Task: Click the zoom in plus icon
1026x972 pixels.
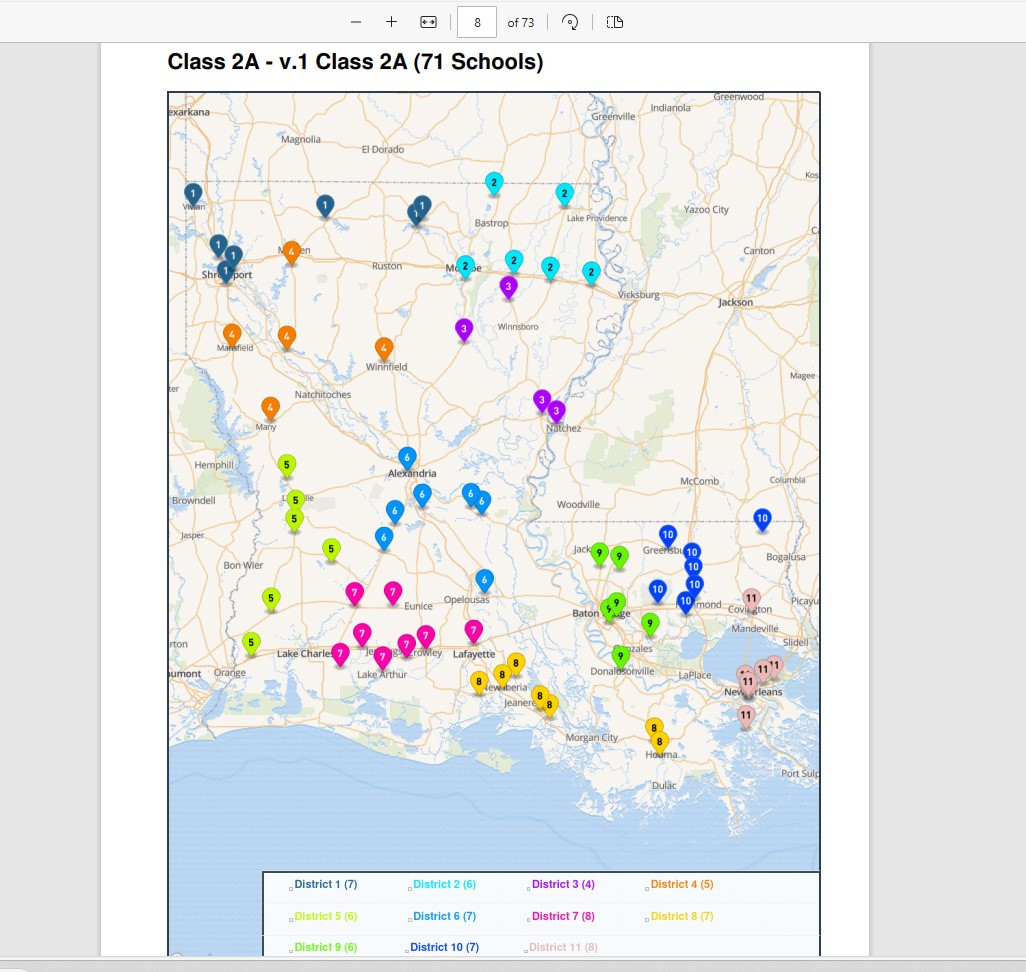Action: (391, 22)
